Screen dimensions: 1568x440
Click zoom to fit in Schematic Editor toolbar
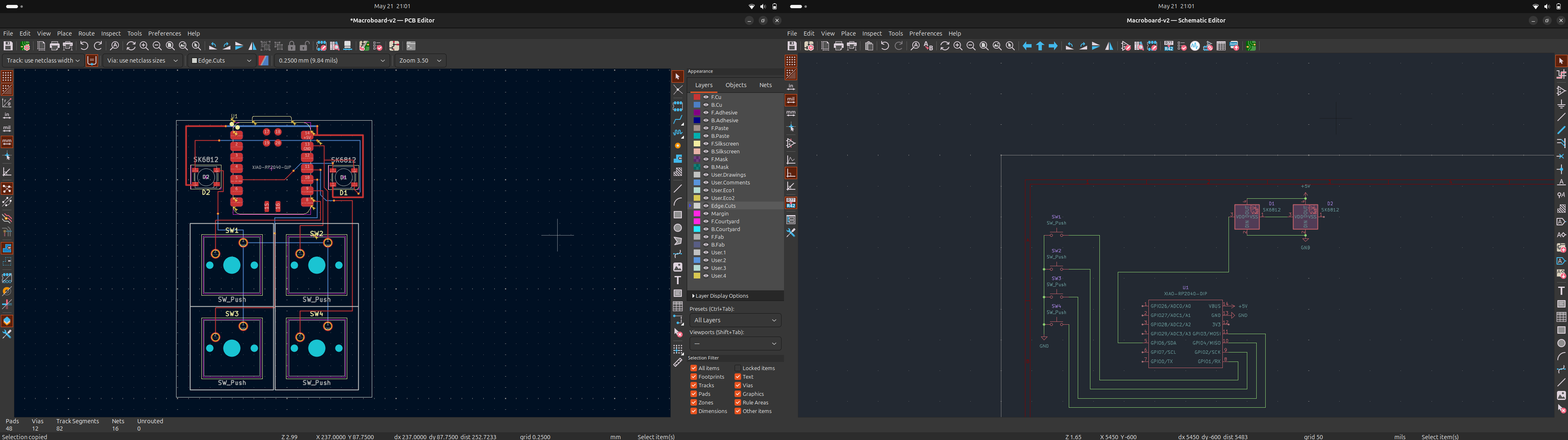tap(984, 46)
